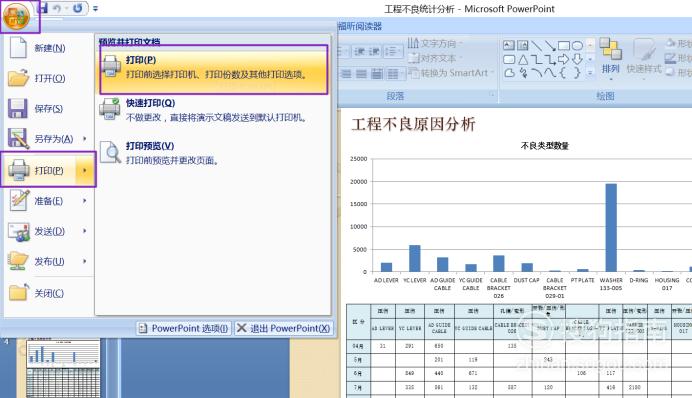This screenshot has height=398, width=692.
Task: Click the Redo icon in quick access toolbar
Action: coord(77,8)
